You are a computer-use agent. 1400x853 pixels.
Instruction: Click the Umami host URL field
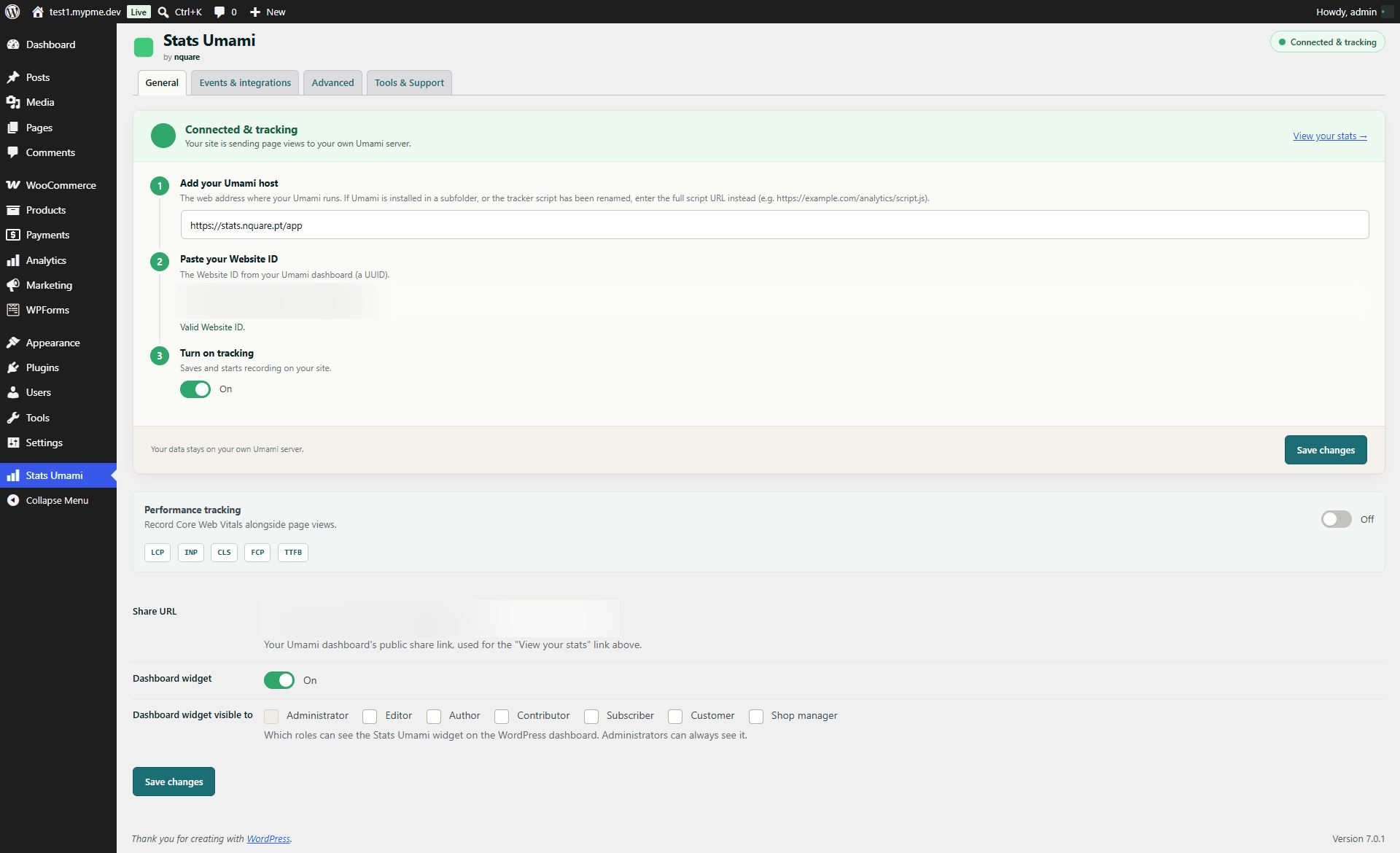click(x=774, y=225)
